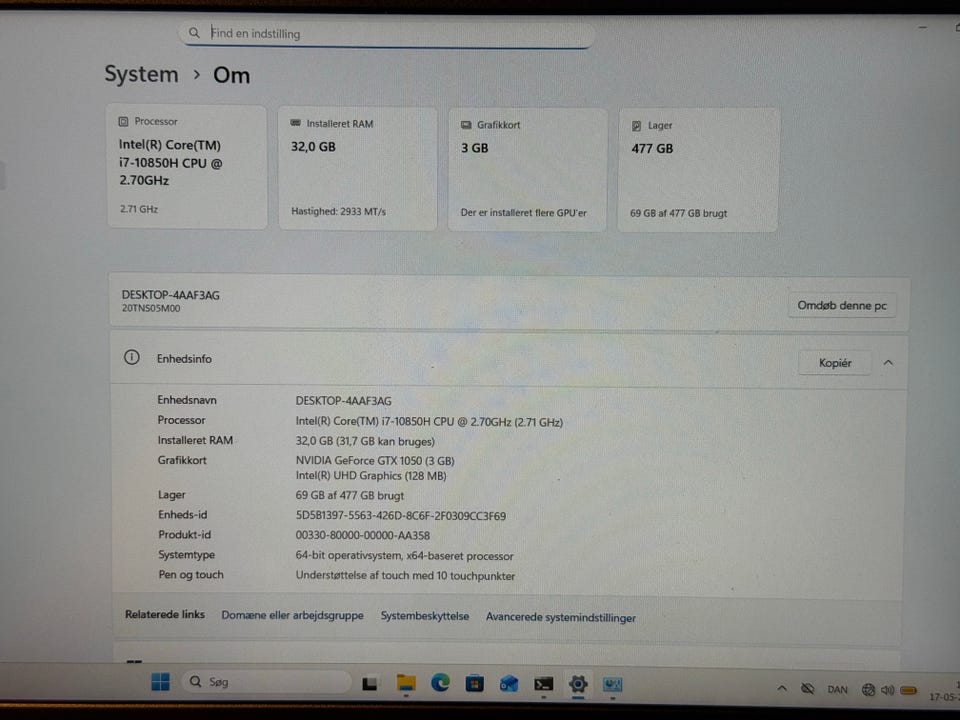Open network globe icon in tray
The width and height of the screenshot is (960, 720).
click(868, 690)
